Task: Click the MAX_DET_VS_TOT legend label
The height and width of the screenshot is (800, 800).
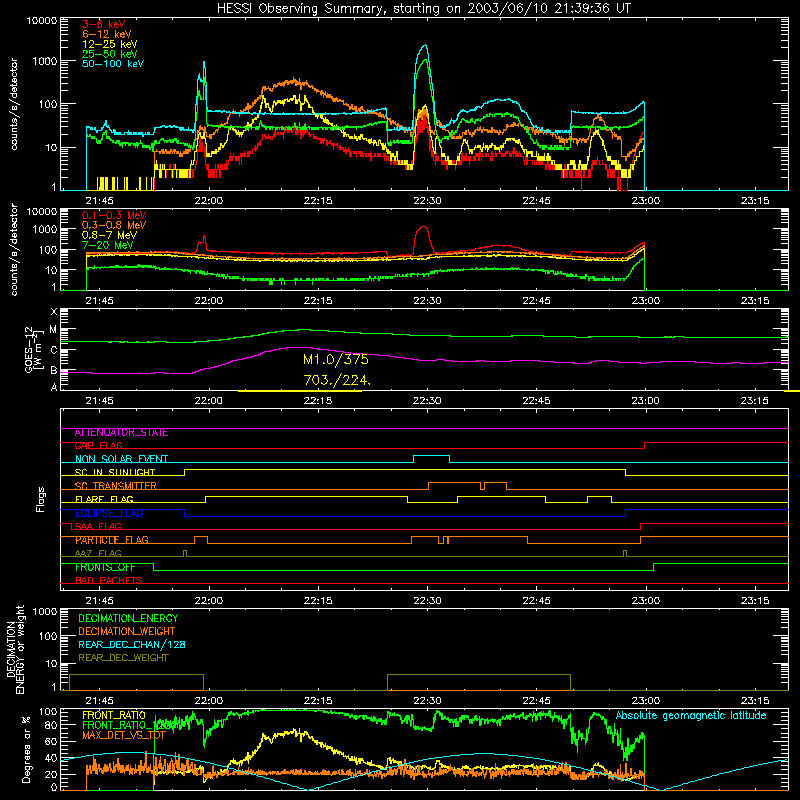Action: pyautogui.click(x=124, y=735)
